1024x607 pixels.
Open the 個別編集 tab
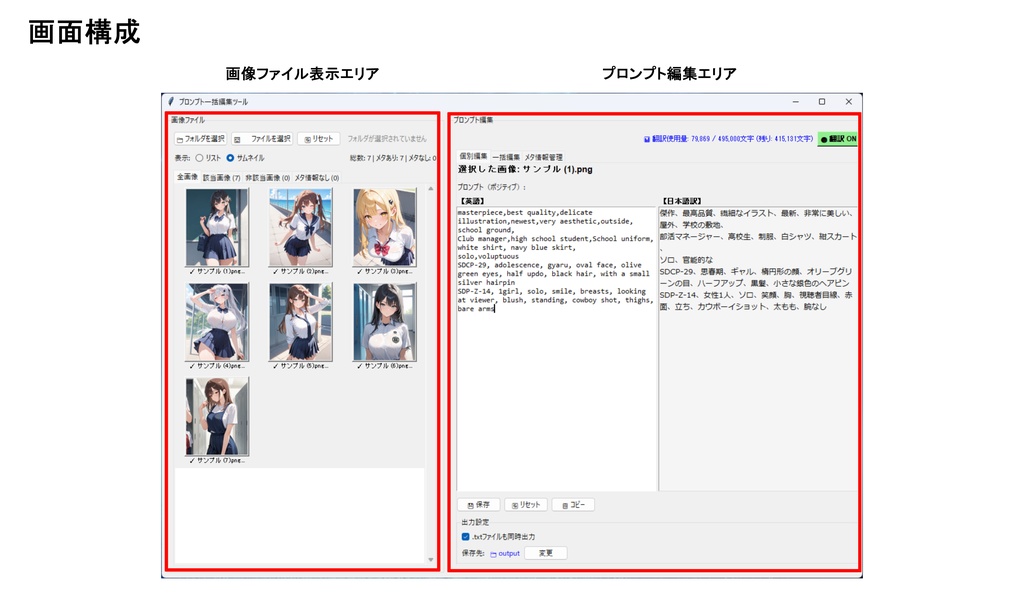(473, 156)
